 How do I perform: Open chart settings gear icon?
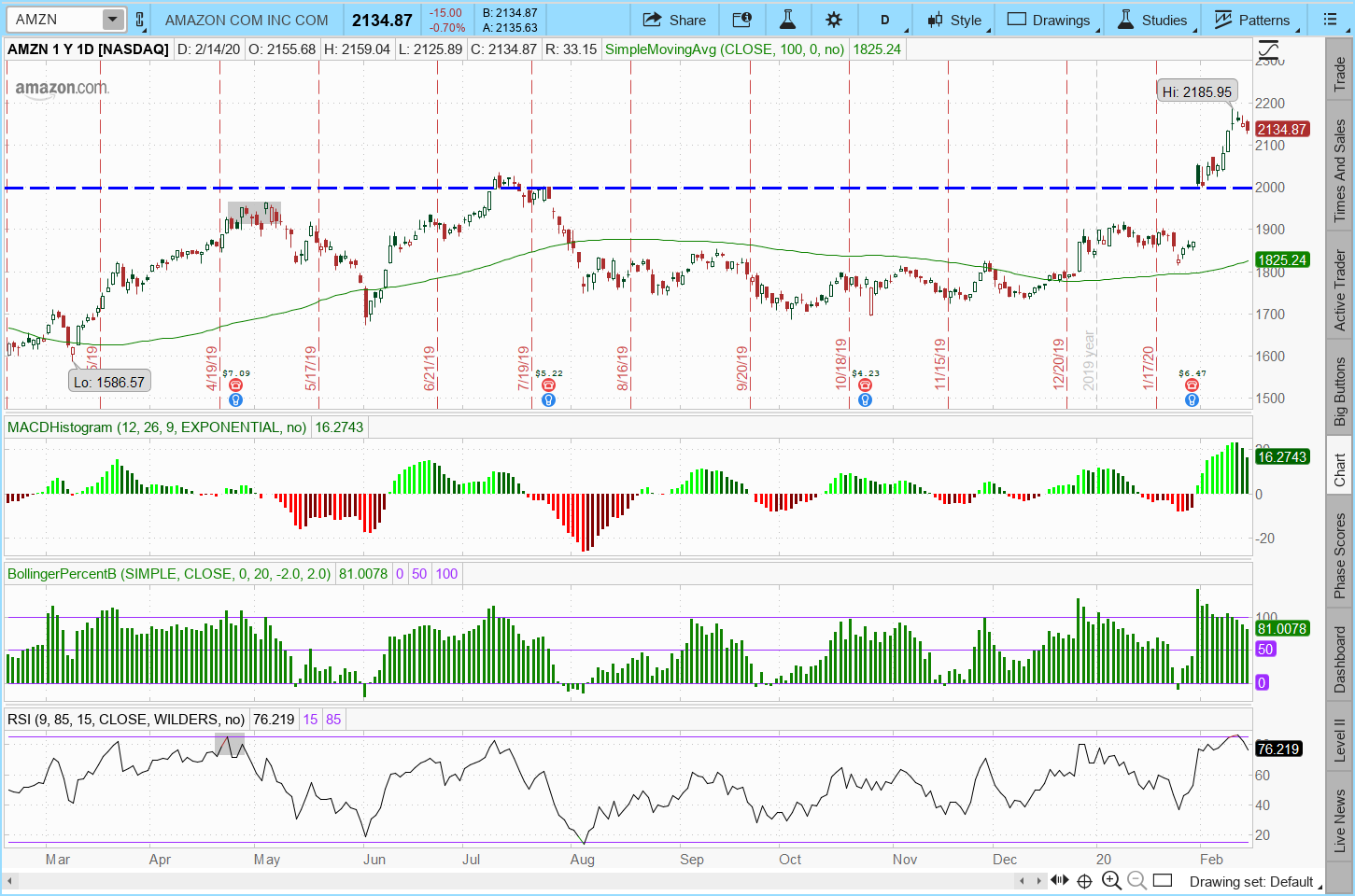834,20
